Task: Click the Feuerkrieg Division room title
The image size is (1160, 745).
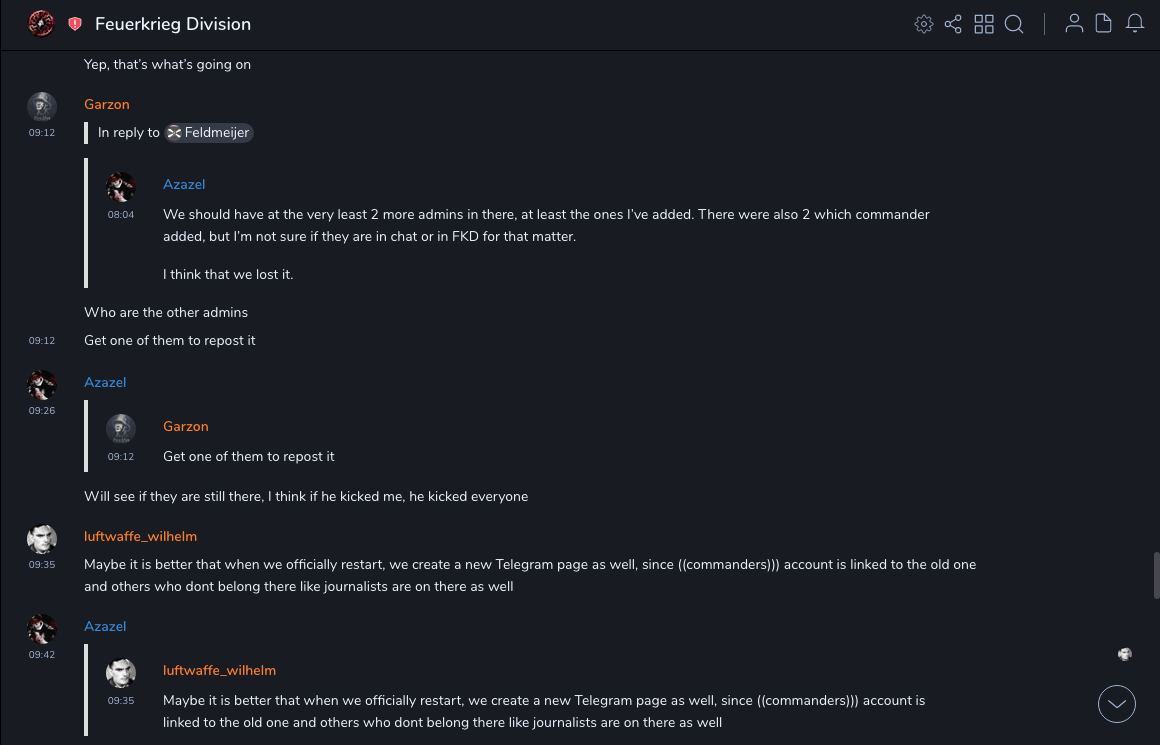Action: click(173, 24)
